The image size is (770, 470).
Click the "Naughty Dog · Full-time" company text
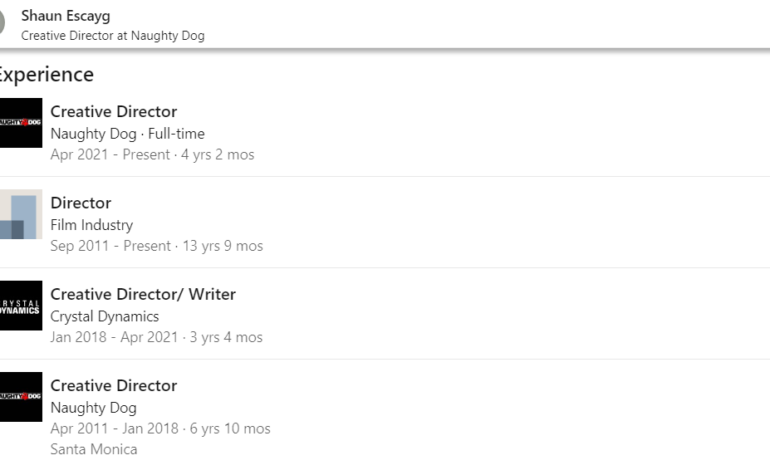[x=127, y=134]
